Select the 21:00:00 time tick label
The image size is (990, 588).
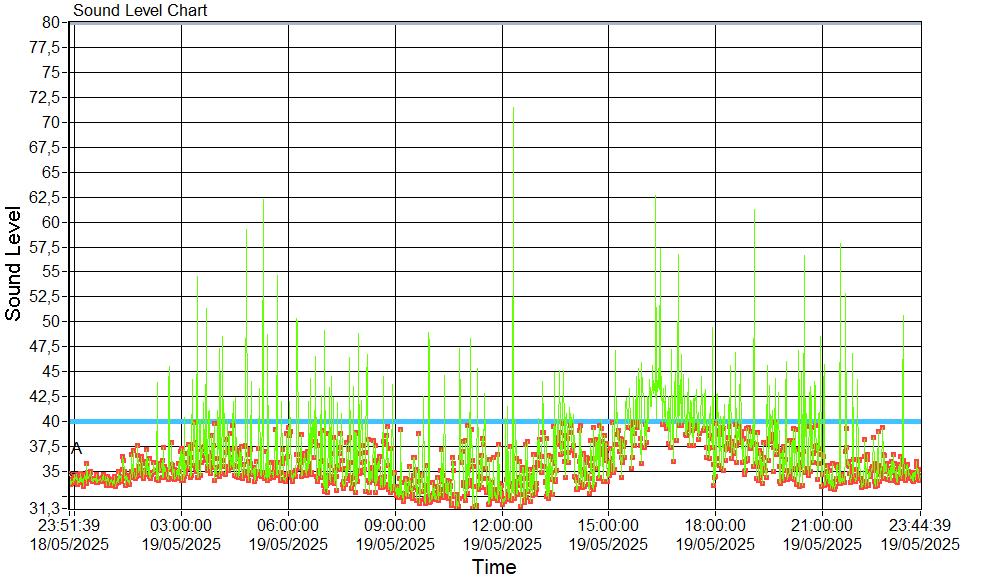tap(822, 525)
